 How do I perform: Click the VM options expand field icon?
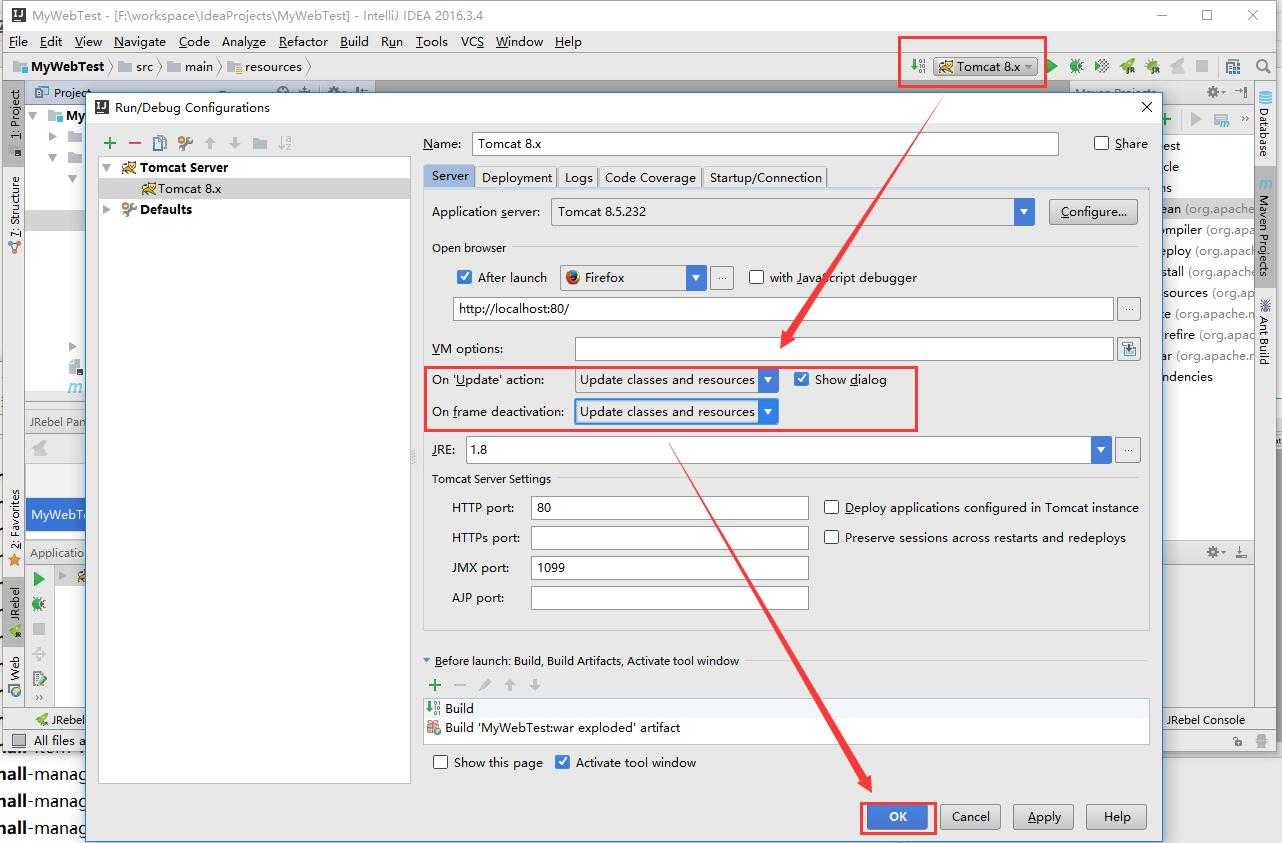(x=1129, y=349)
